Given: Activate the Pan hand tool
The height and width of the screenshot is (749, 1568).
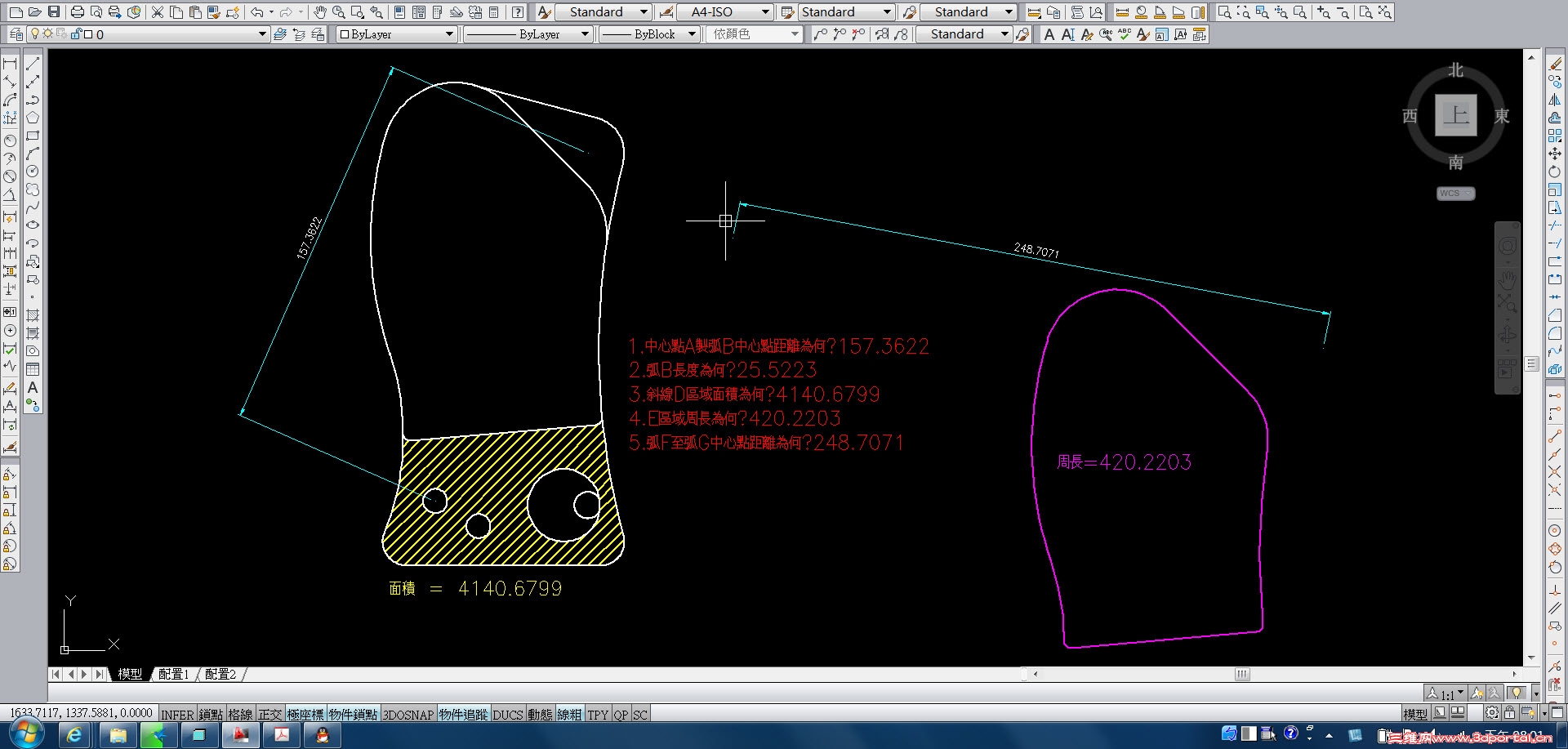Looking at the screenshot, I should pyautogui.click(x=320, y=11).
